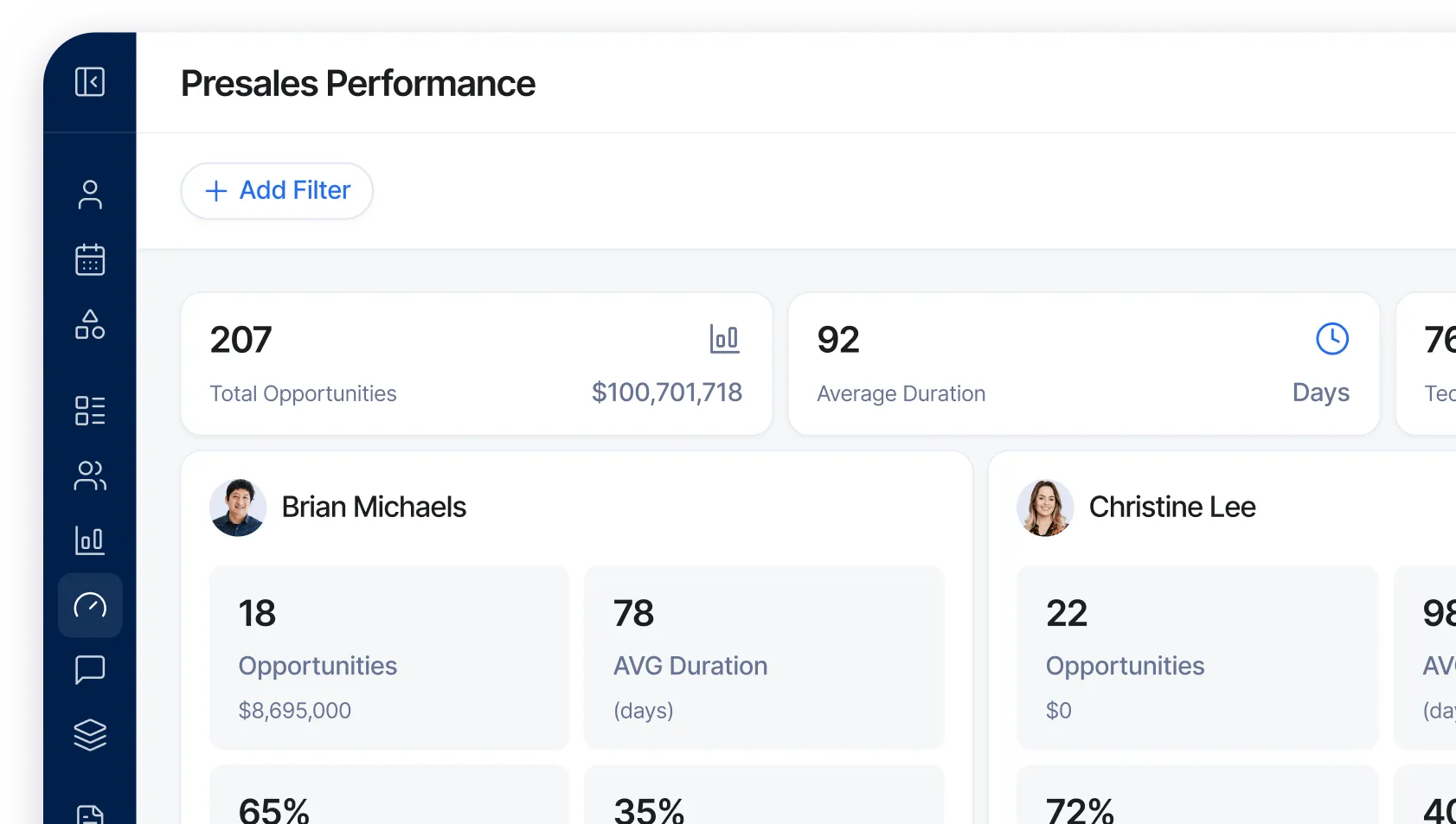Open Brian's 18 Opportunities stat card
The height and width of the screenshot is (824, 1456).
(x=388, y=659)
